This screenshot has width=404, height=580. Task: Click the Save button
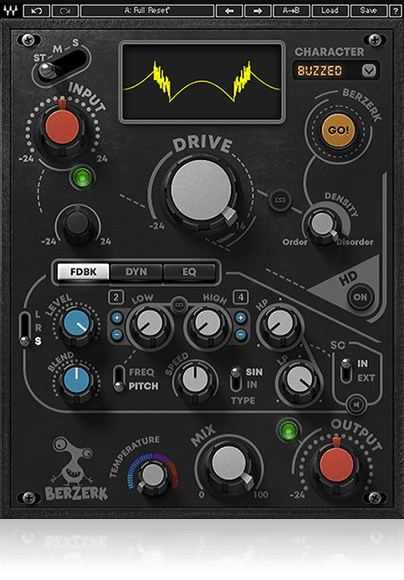[x=368, y=11]
